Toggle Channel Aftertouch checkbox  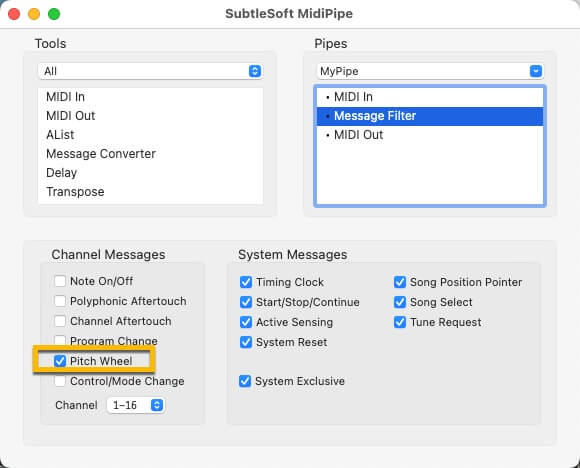coord(60,321)
